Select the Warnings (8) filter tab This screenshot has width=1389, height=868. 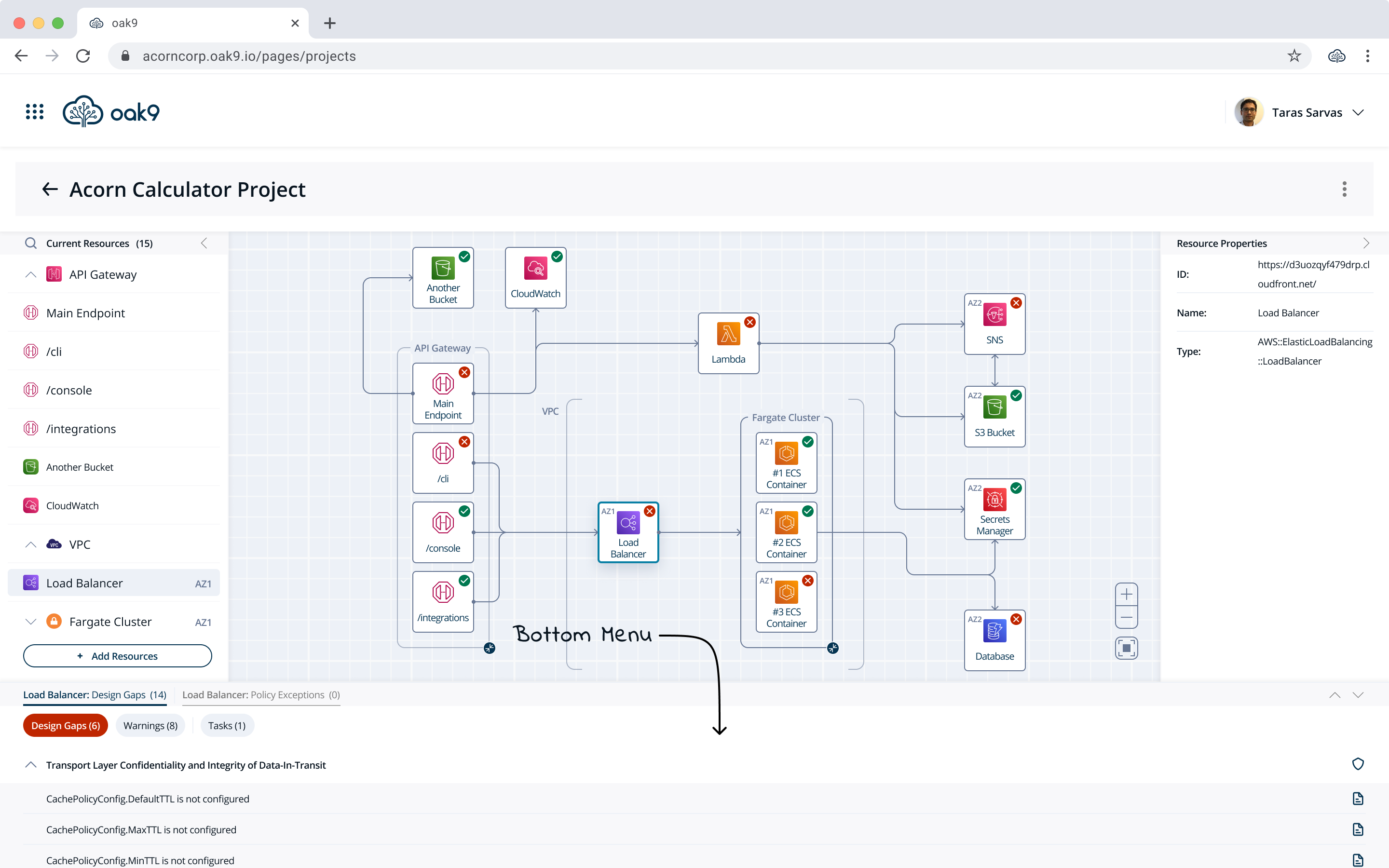tap(150, 726)
